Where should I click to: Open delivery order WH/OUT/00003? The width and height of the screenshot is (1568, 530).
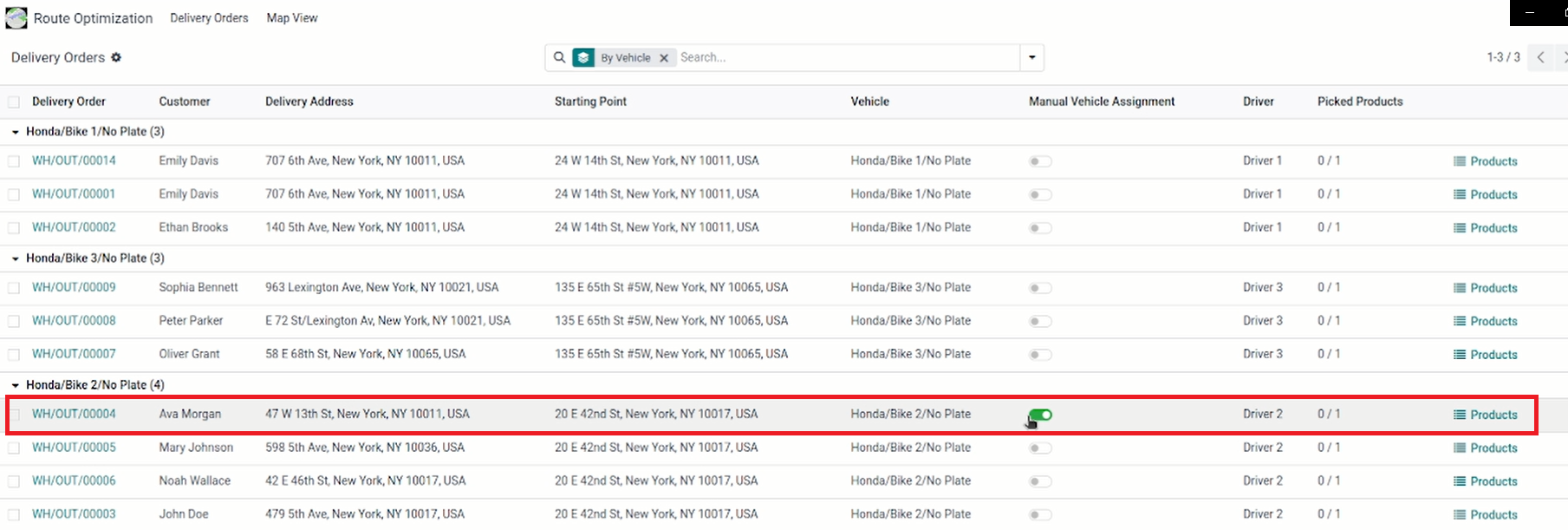74,514
